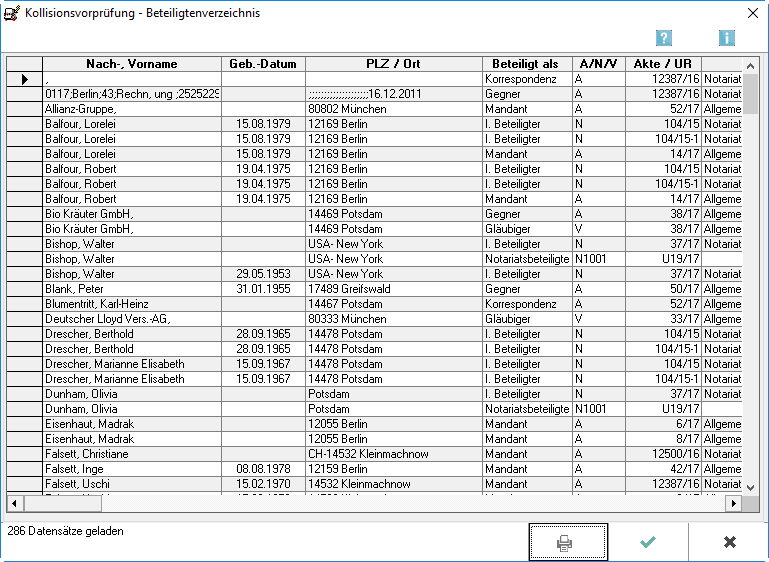Sort by Akte / UR column header
769x562 pixels.
click(664, 64)
